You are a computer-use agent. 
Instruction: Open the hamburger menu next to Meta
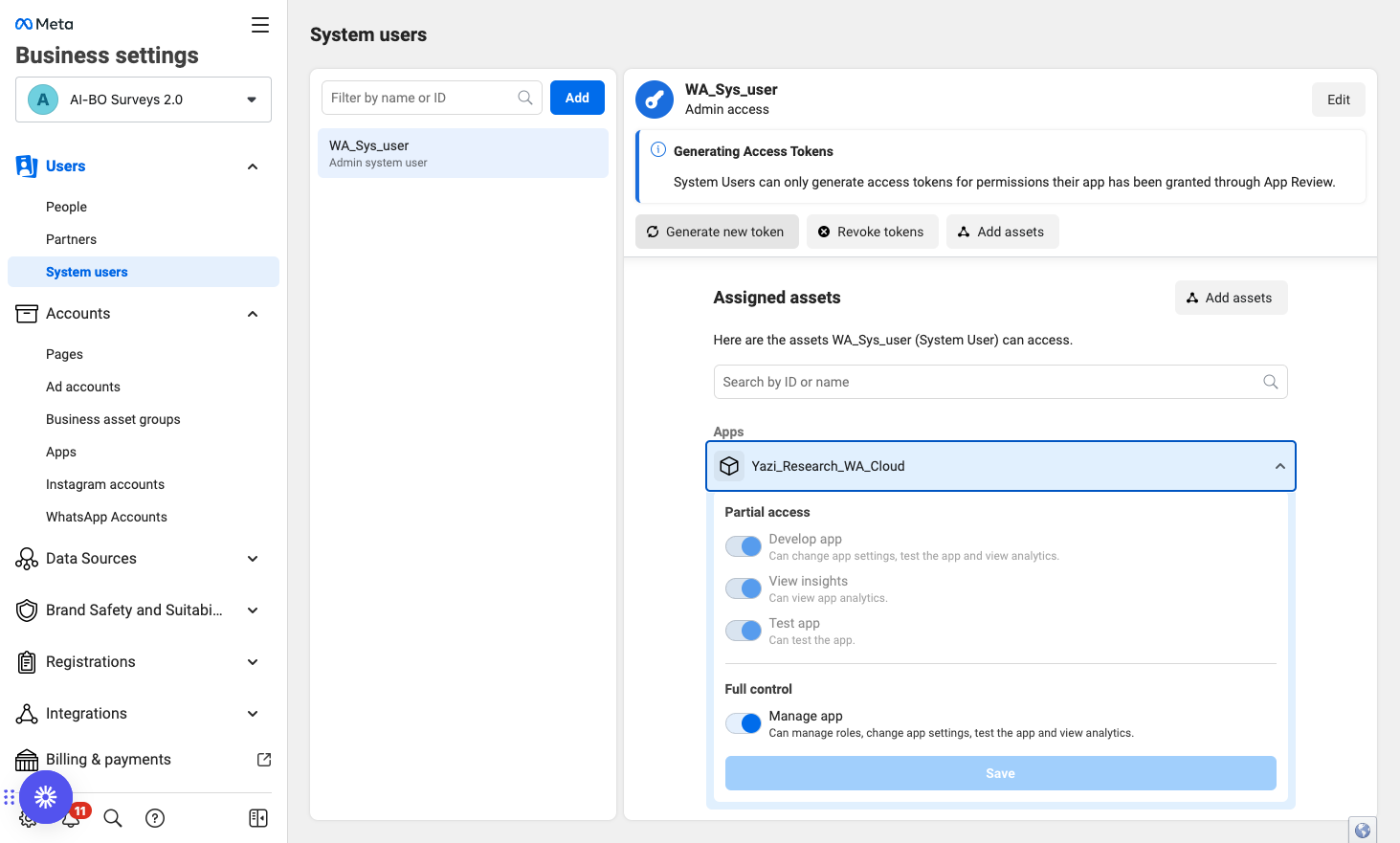[x=260, y=25]
